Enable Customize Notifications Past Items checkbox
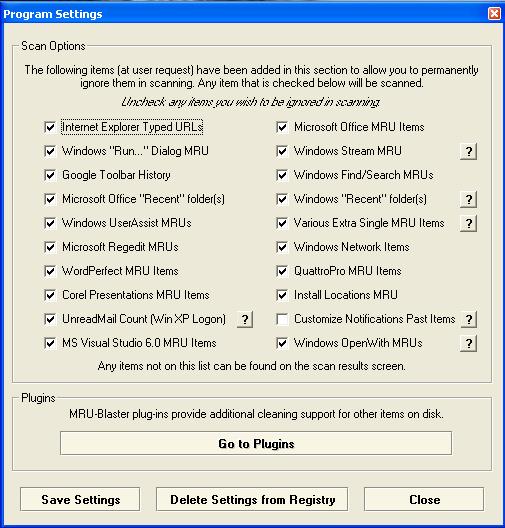The height and width of the screenshot is (528, 505). 282,319
